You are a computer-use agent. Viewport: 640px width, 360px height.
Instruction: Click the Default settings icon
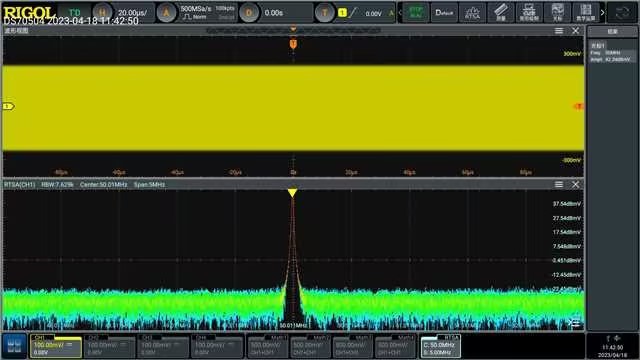(x=444, y=13)
